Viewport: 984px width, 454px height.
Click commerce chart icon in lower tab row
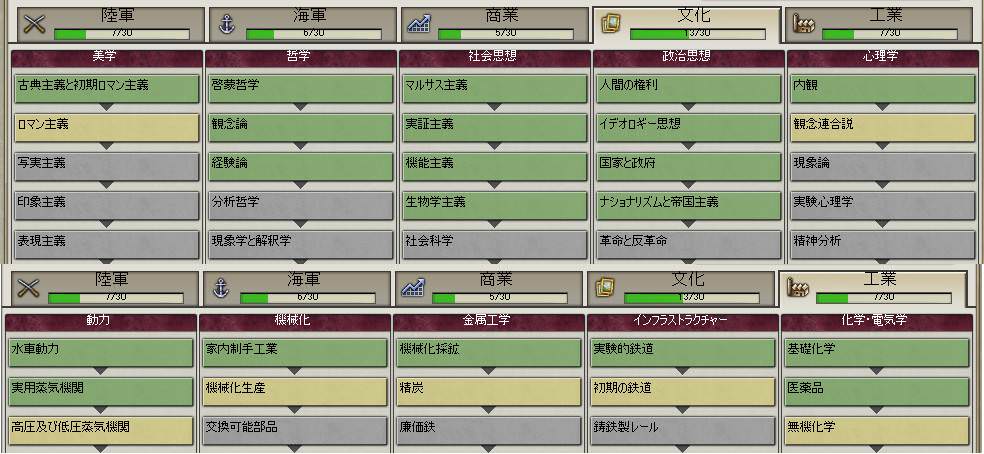pos(413,288)
